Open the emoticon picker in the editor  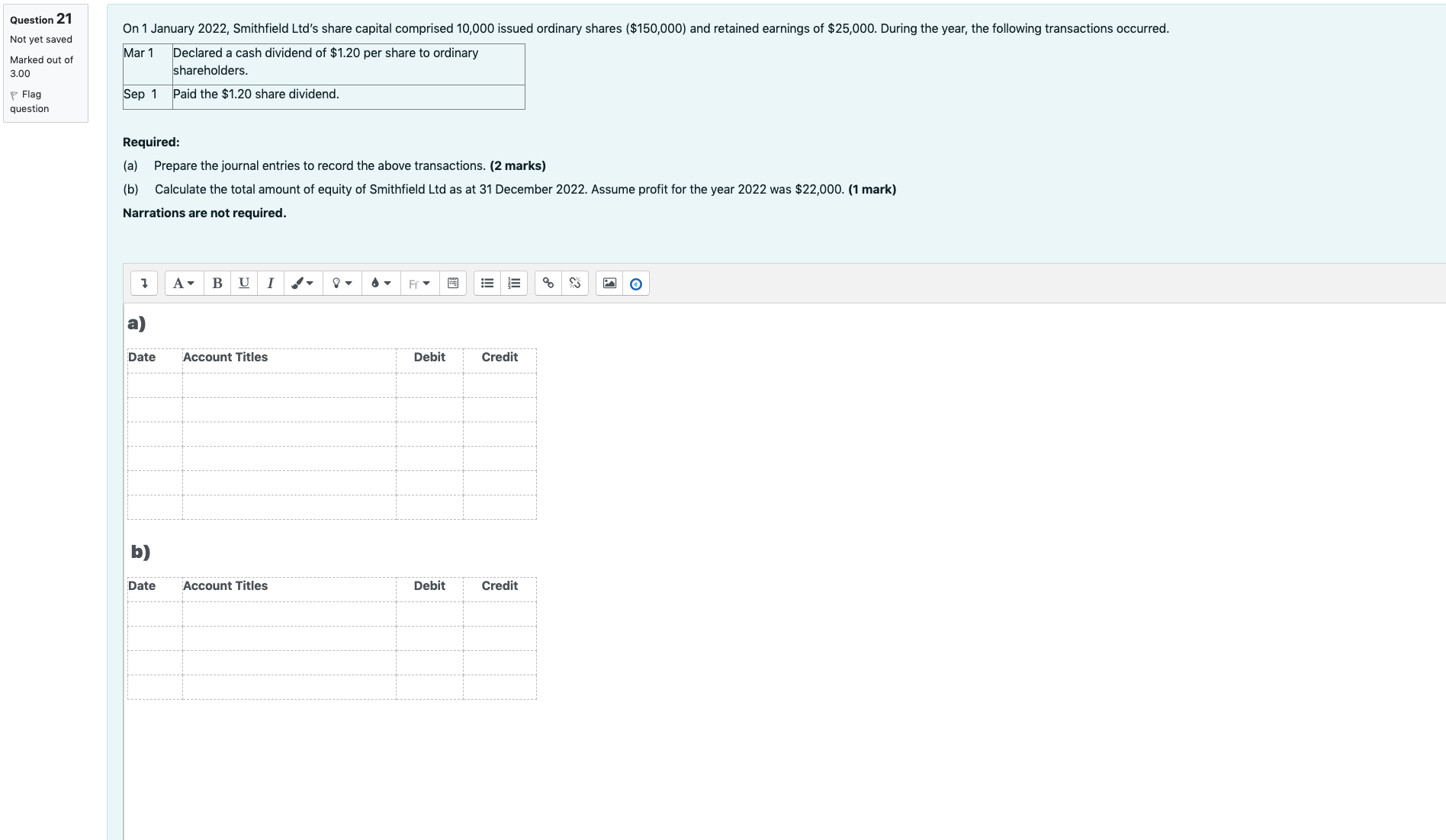pos(451,283)
